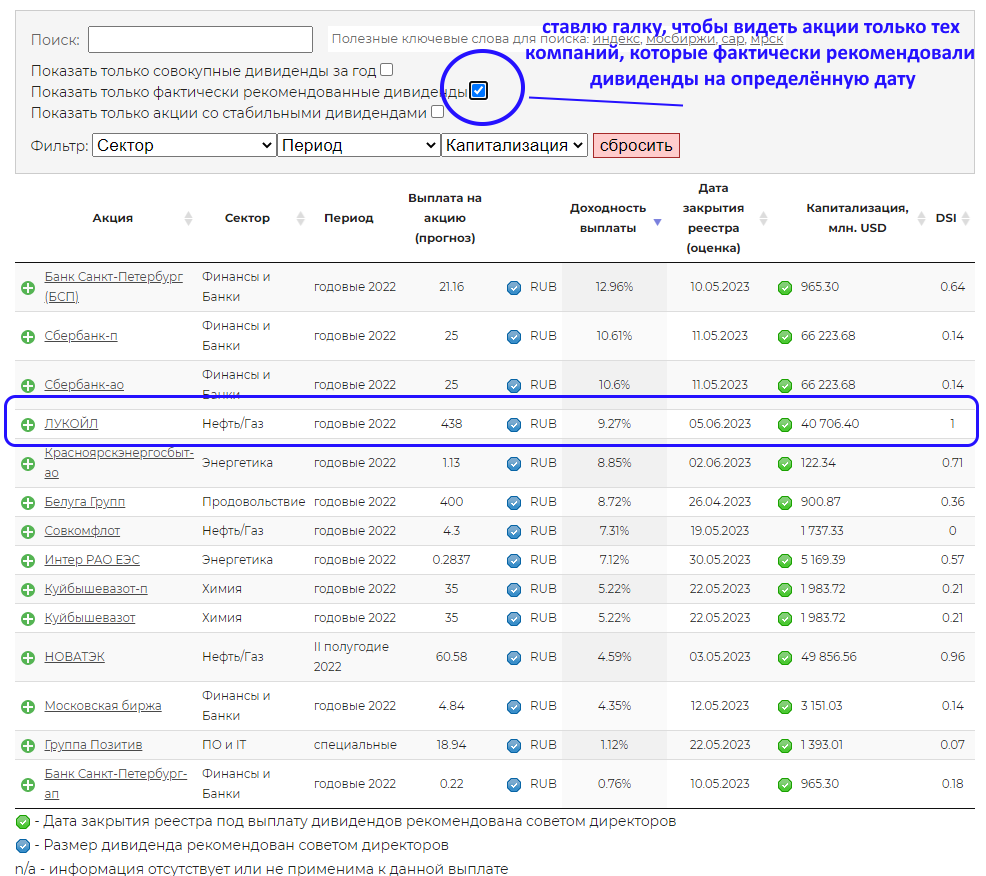Focus the Поиск search field
Screen dimensions: 986x876
click(x=200, y=39)
